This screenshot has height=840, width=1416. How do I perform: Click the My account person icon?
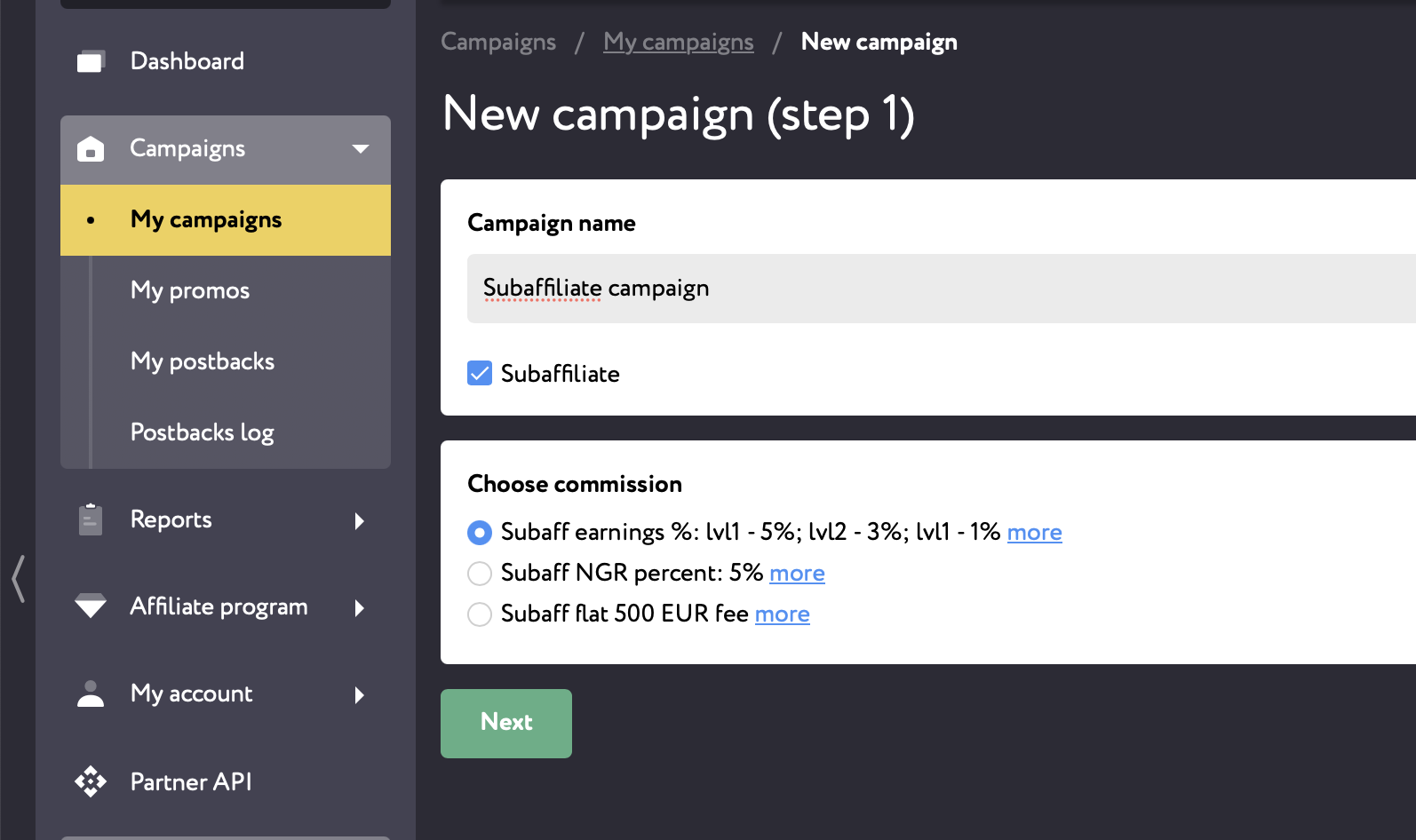tap(91, 693)
